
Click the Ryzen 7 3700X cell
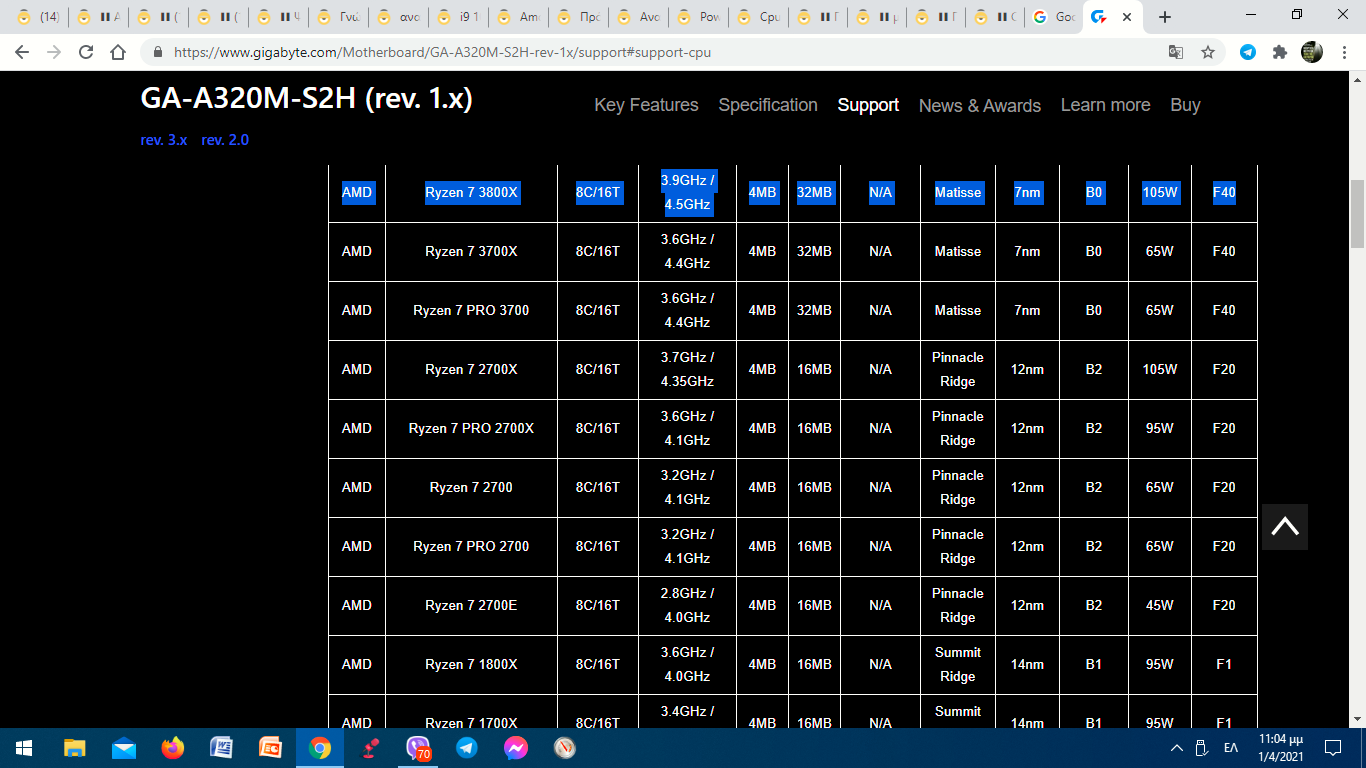[x=471, y=251]
